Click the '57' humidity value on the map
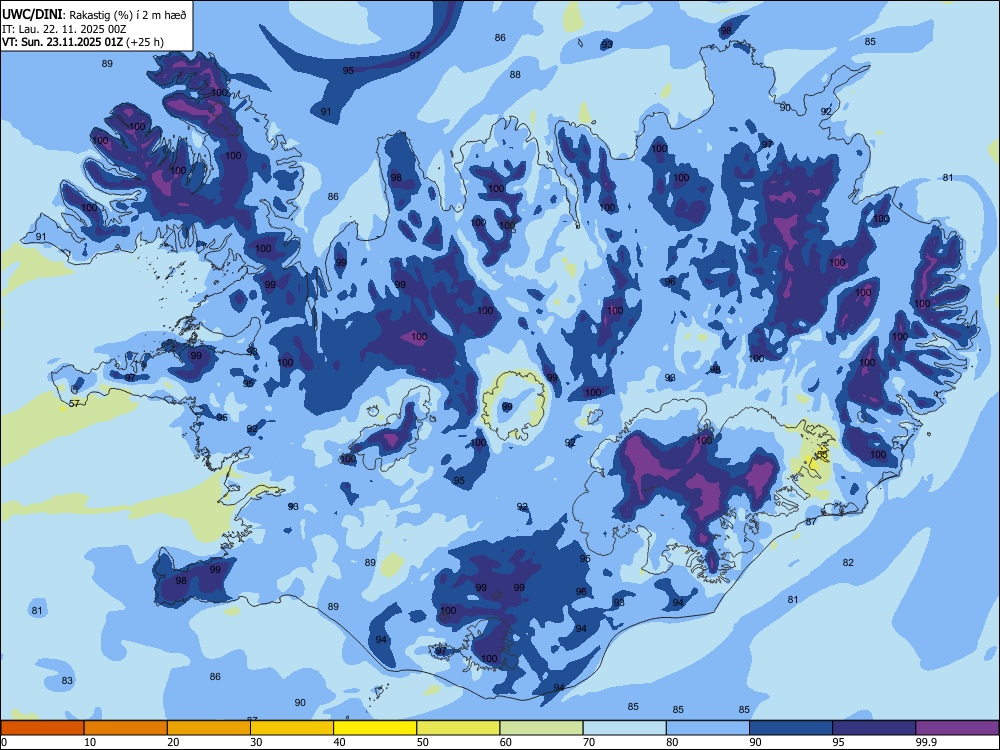Image resolution: width=1000 pixels, height=750 pixels. 74,403
